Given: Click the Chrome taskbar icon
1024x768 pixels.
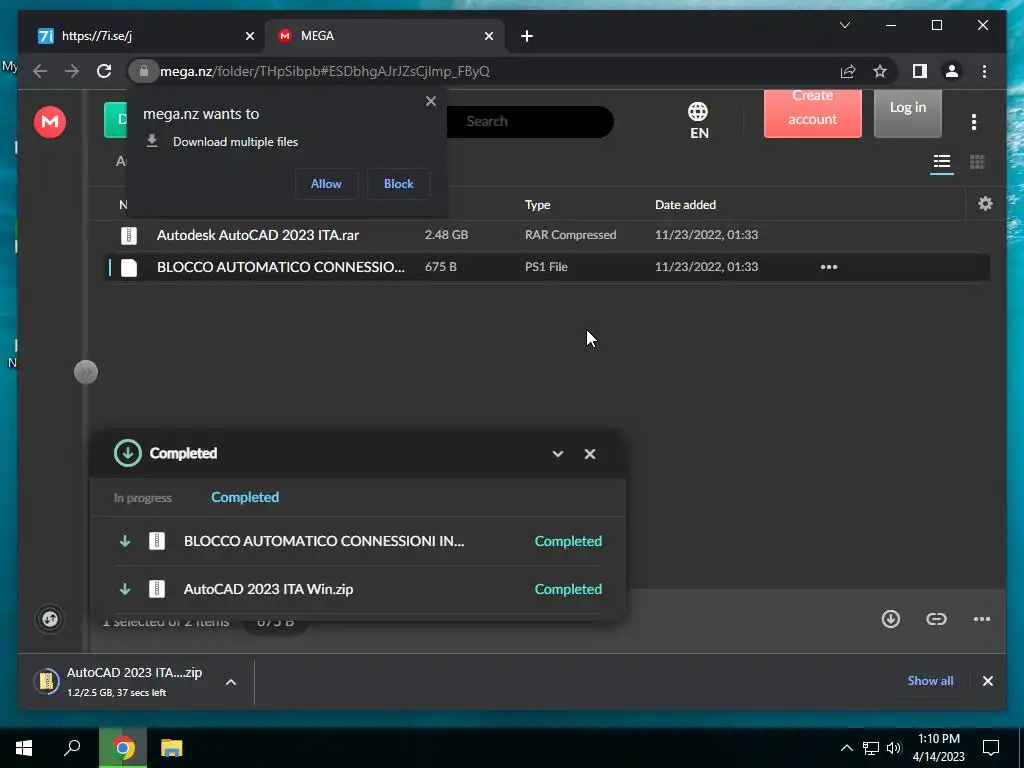Looking at the screenshot, I should [123, 748].
